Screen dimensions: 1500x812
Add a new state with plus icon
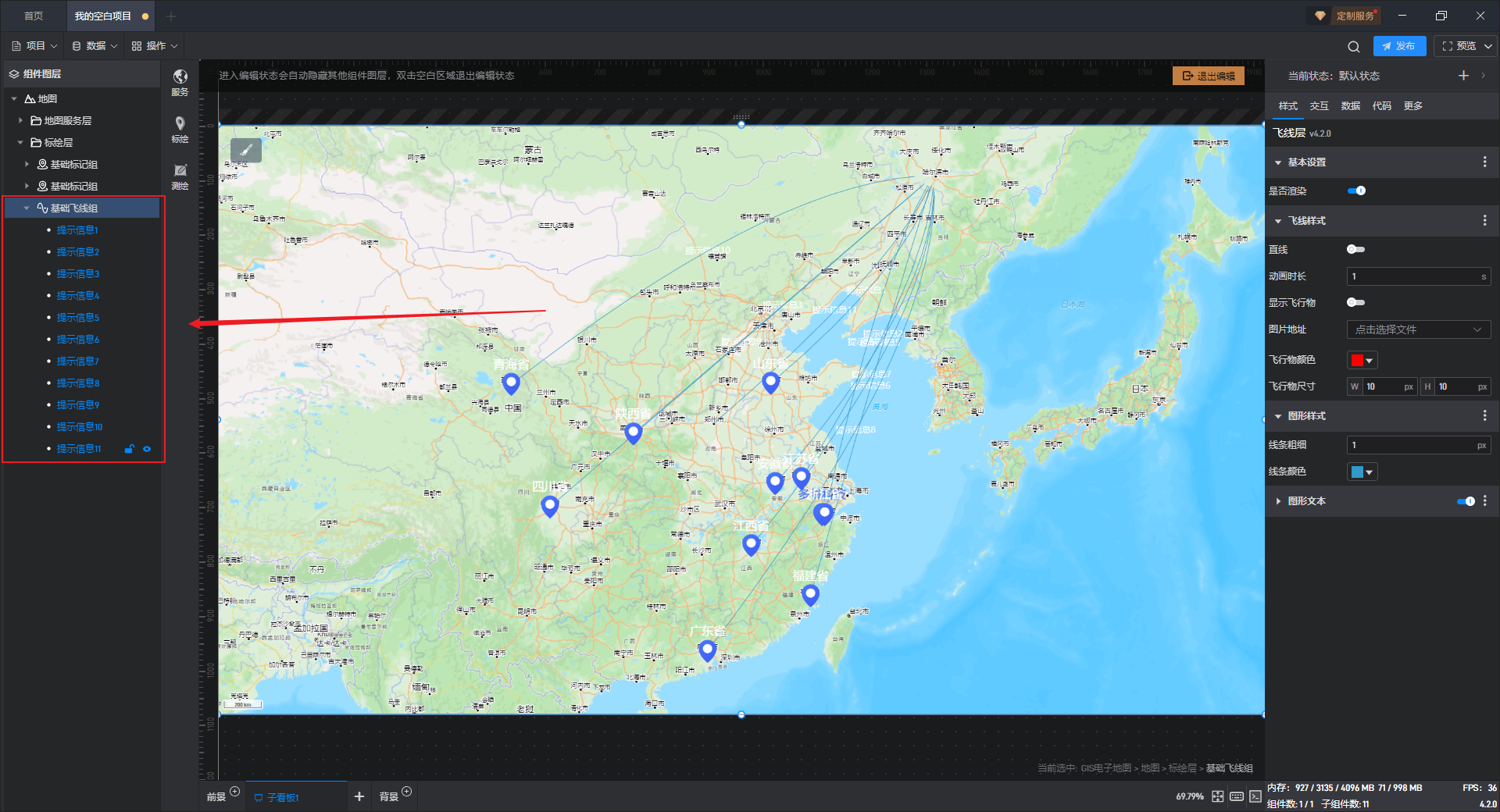tap(1463, 76)
